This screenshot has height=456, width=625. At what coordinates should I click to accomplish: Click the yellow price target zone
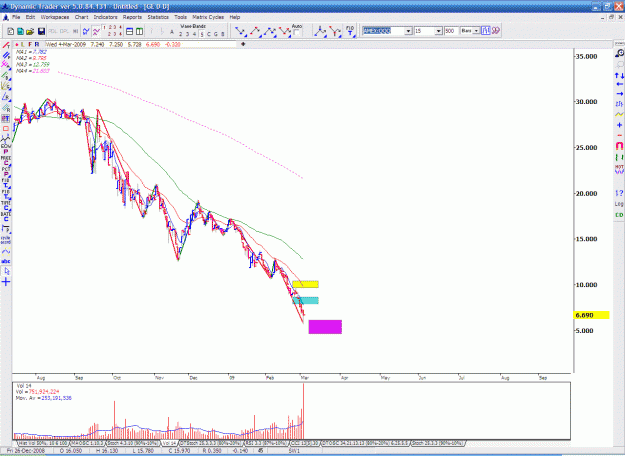coord(305,284)
